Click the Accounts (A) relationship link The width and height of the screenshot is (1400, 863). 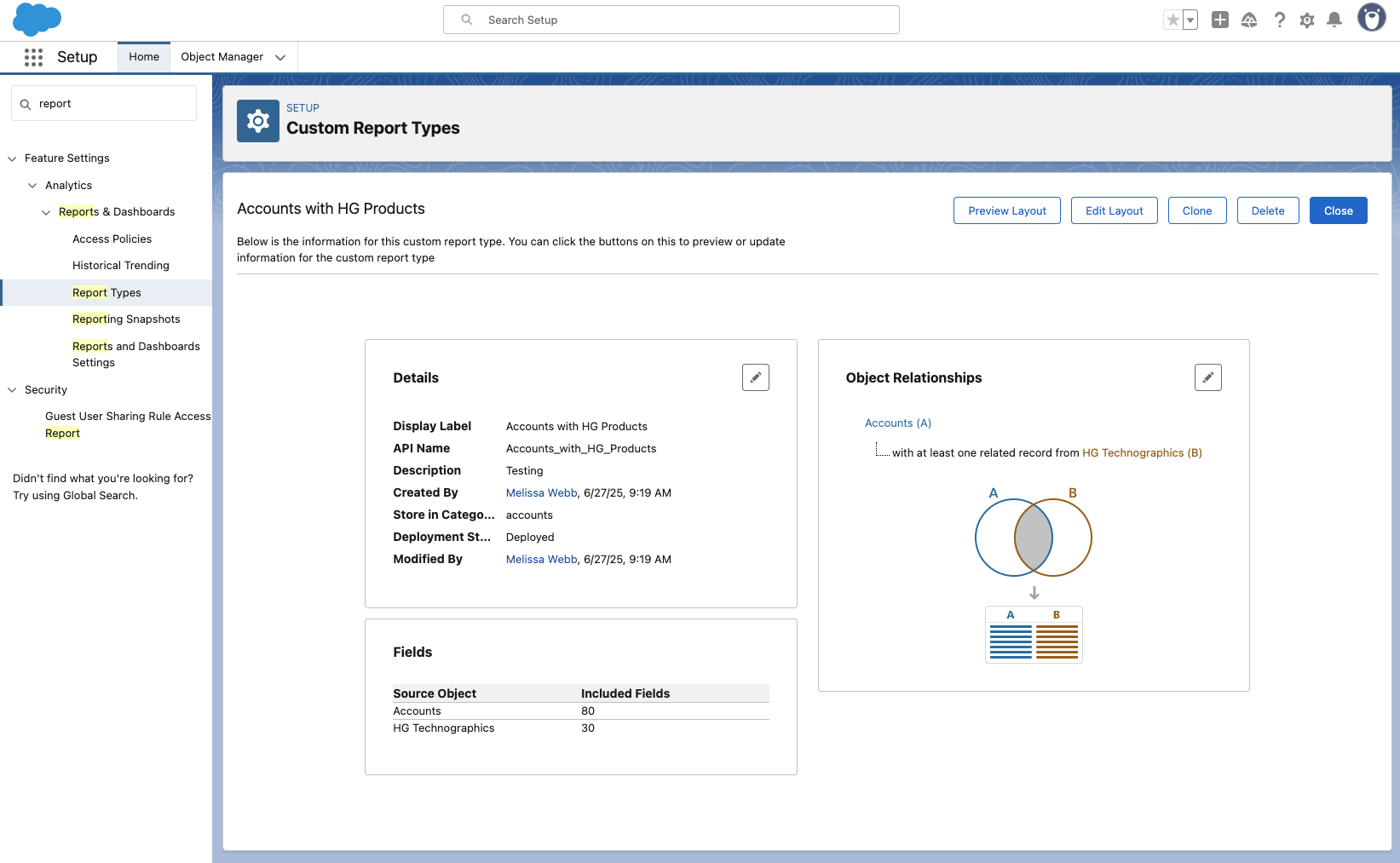(898, 423)
